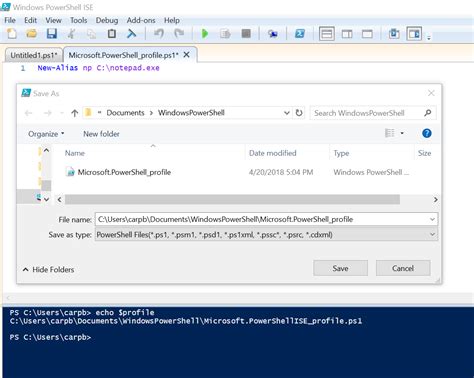Open the View menu
Screen dimensions: 474x378
pyautogui.click(x=53, y=20)
